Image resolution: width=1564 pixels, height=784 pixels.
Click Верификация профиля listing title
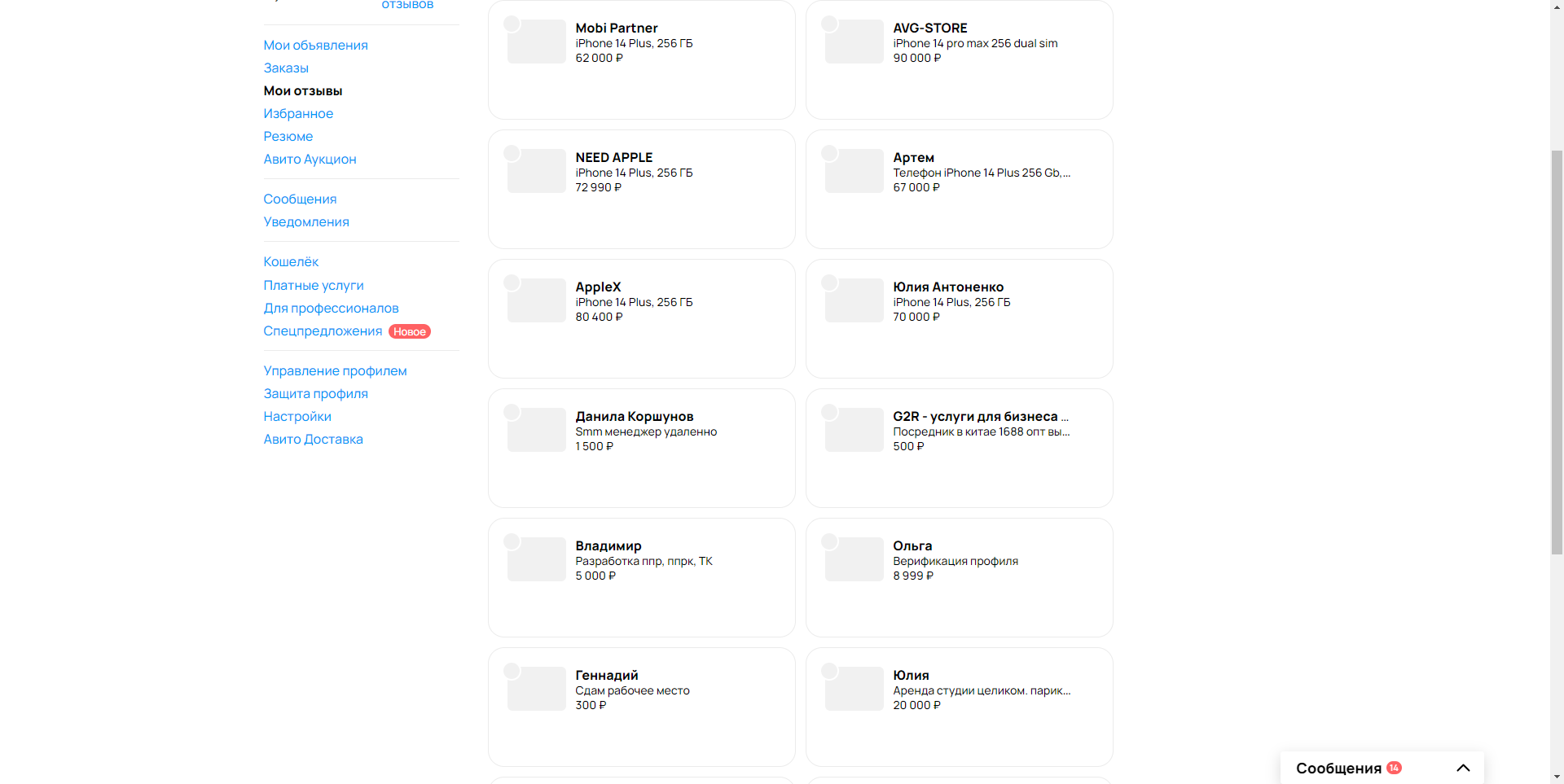956,561
